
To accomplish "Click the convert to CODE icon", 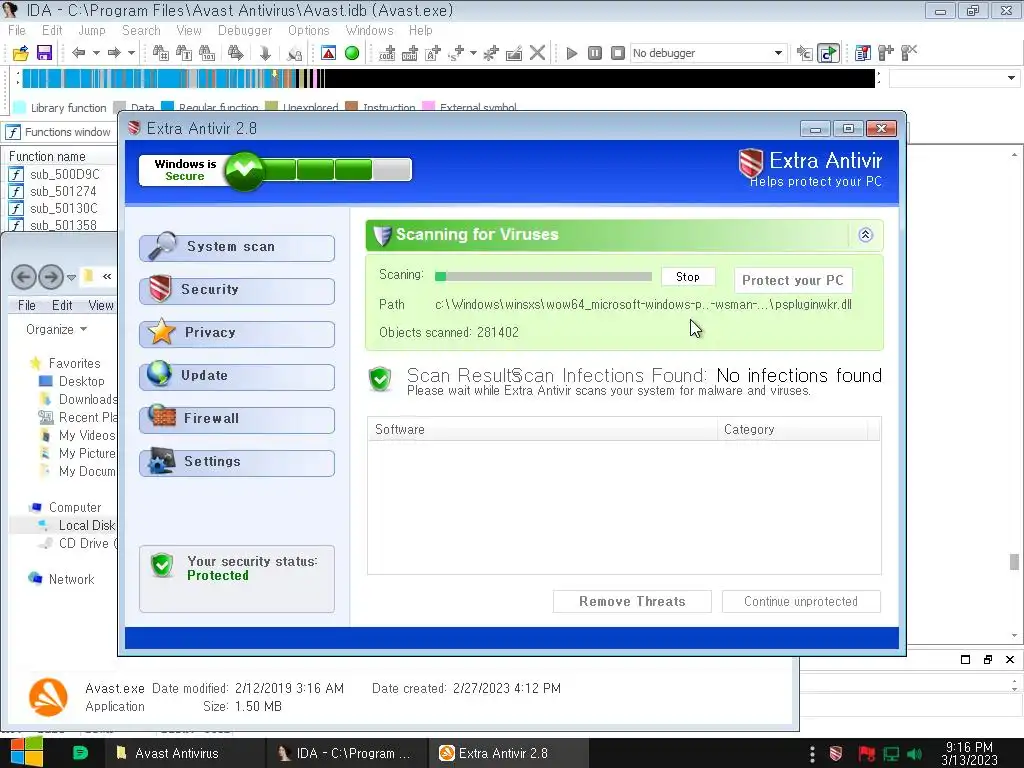I will (x=387, y=53).
